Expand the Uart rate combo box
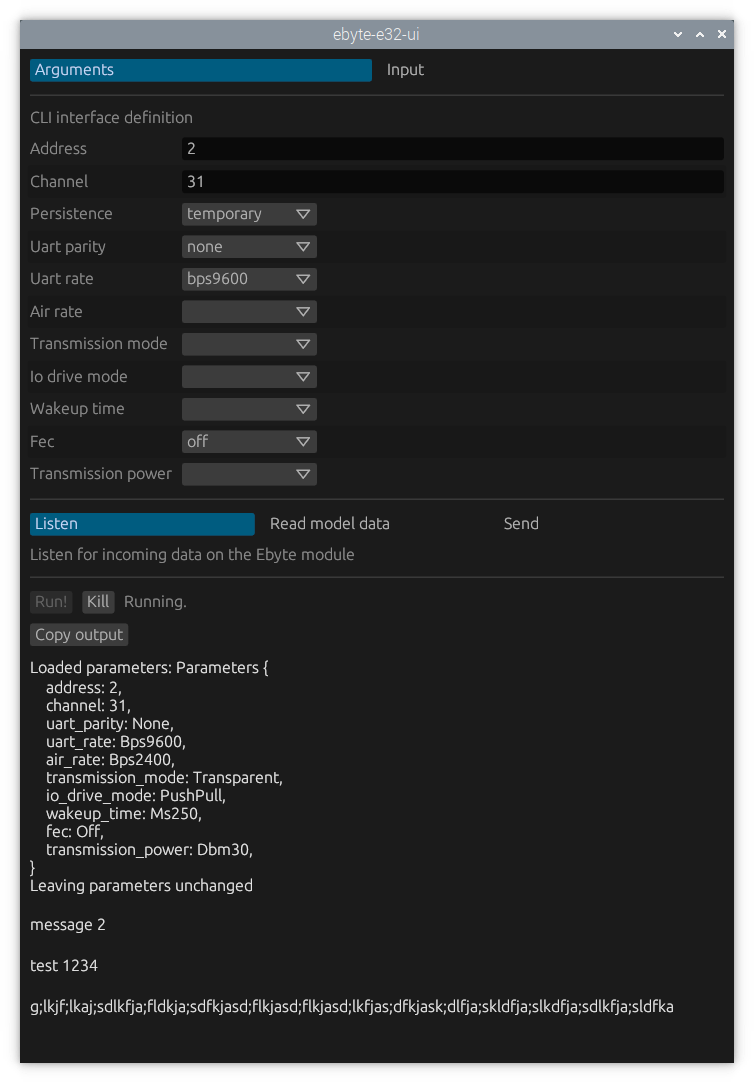Image resolution: width=754 pixels, height=1083 pixels. [249, 279]
